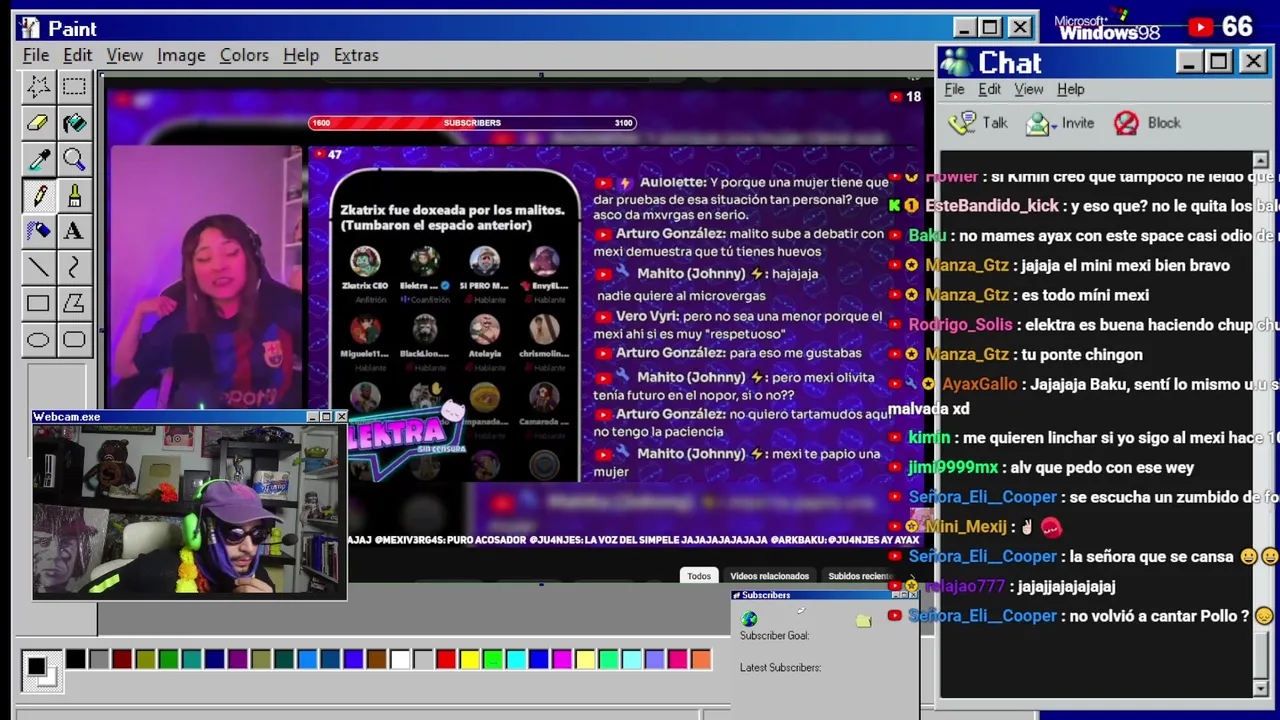Click the Chat scrollbar up arrow
Image resolution: width=1280 pixels, height=720 pixels.
click(x=1260, y=161)
